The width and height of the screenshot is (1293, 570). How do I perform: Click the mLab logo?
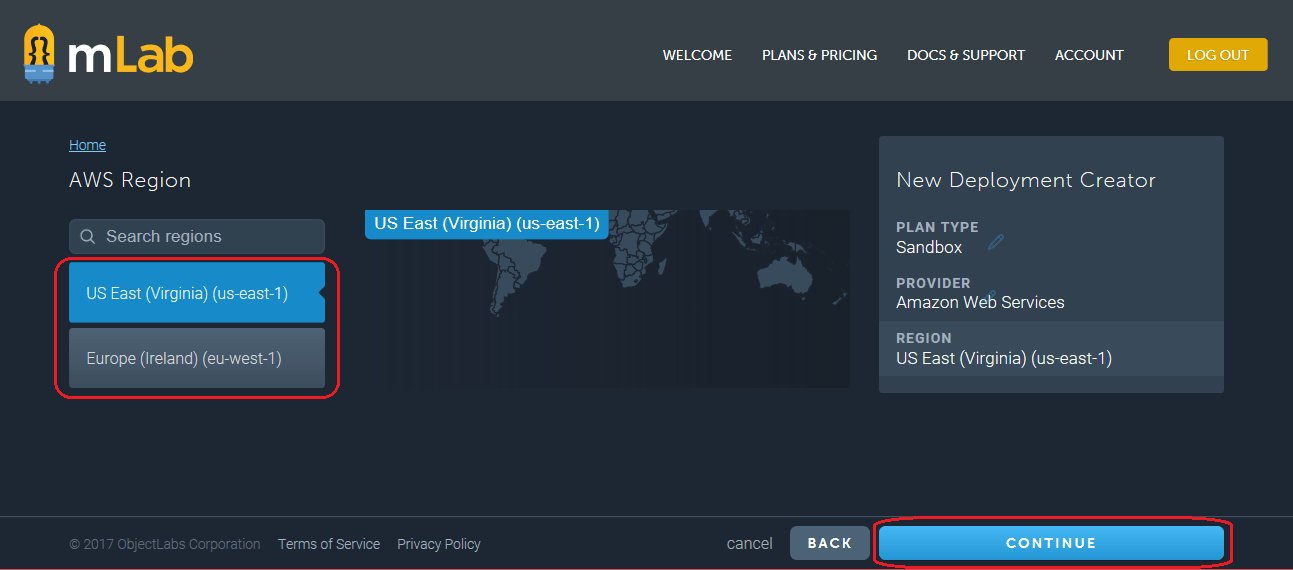tap(108, 55)
